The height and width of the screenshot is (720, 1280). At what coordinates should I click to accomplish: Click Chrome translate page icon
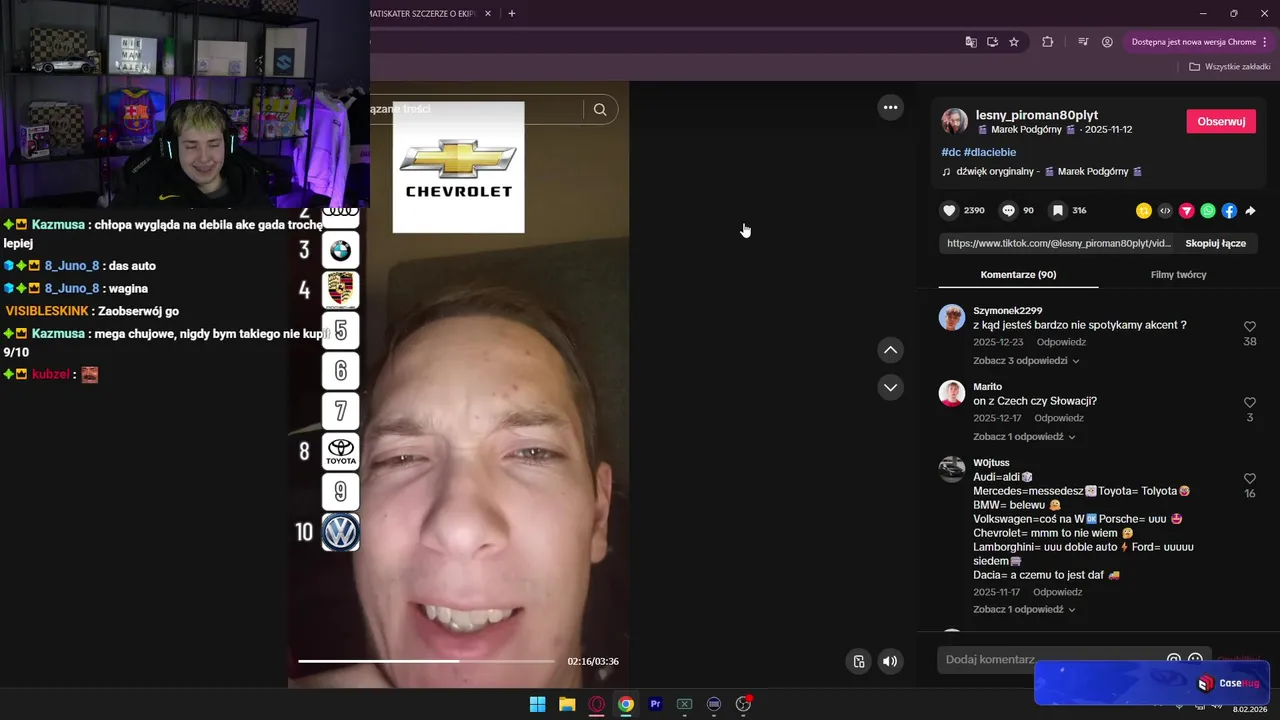(x=970, y=42)
